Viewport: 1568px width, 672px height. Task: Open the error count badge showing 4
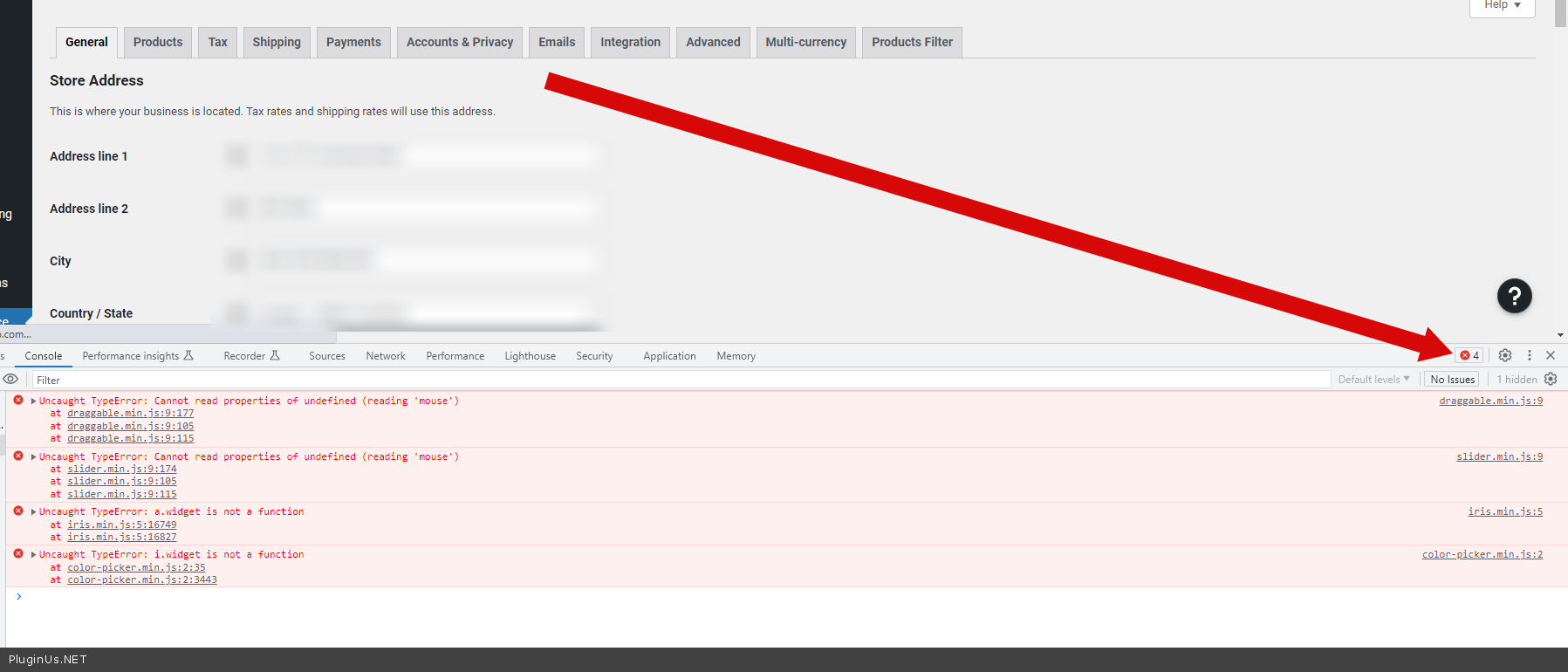1469,355
